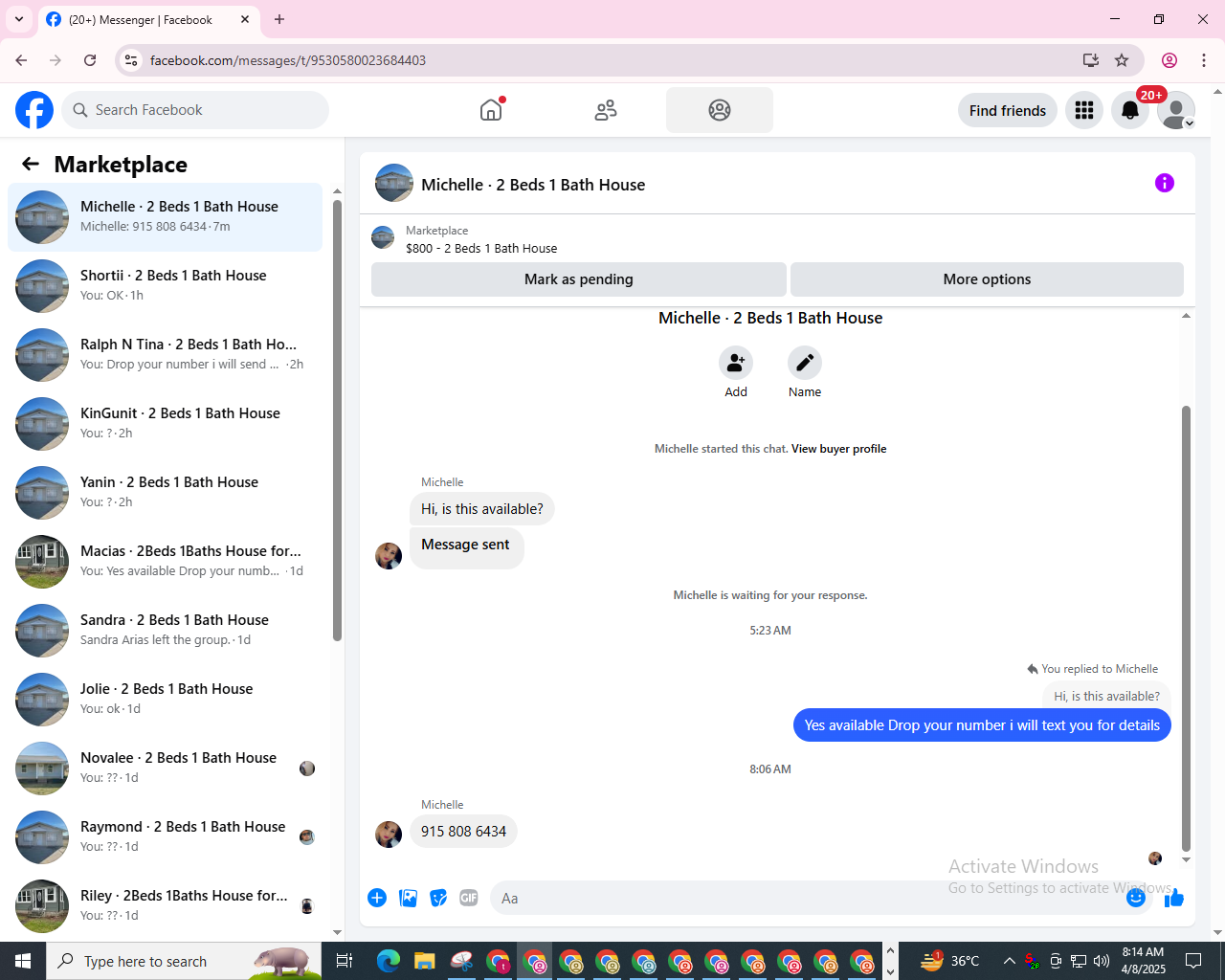Click the $800 - 2 Beds 1 Bath House listing
Screen dimensions: 1225x980
pos(481,248)
